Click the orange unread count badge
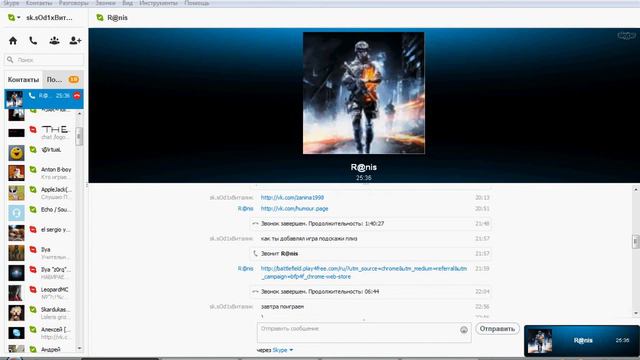This screenshot has width=640, height=360. point(74,80)
